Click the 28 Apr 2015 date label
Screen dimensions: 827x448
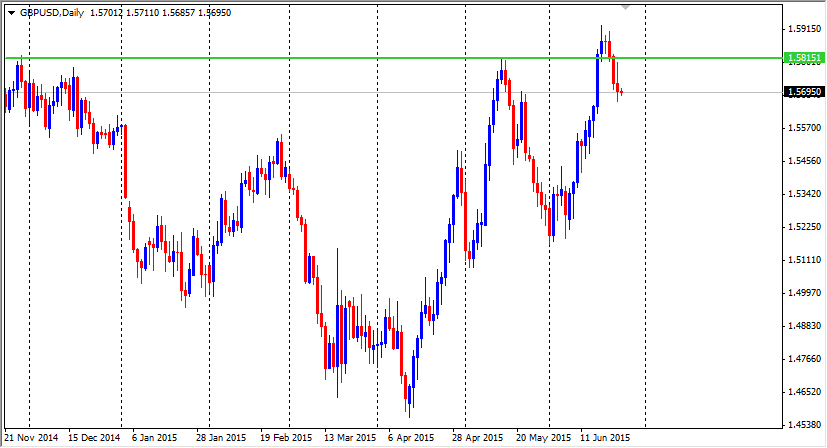pyautogui.click(x=478, y=438)
